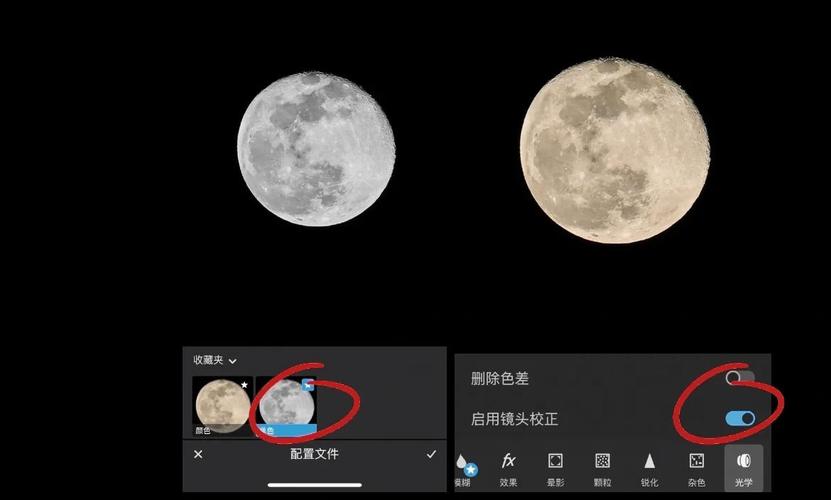Screen dimensions: 831x500
Task: Select the monochrome moon profile thumbnail
Action: [286, 406]
